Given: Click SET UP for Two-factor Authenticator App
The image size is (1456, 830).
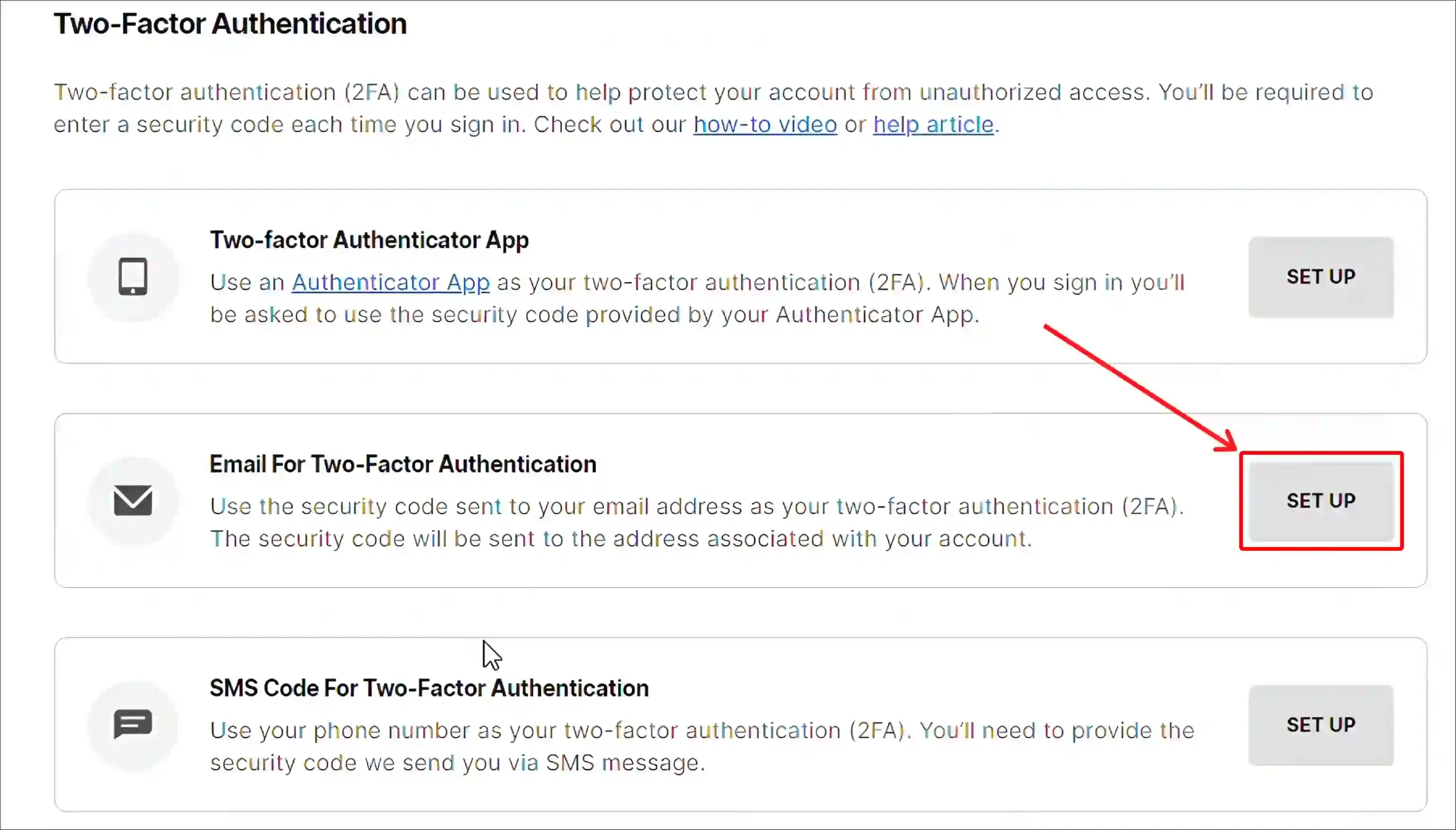Looking at the screenshot, I should [1321, 277].
